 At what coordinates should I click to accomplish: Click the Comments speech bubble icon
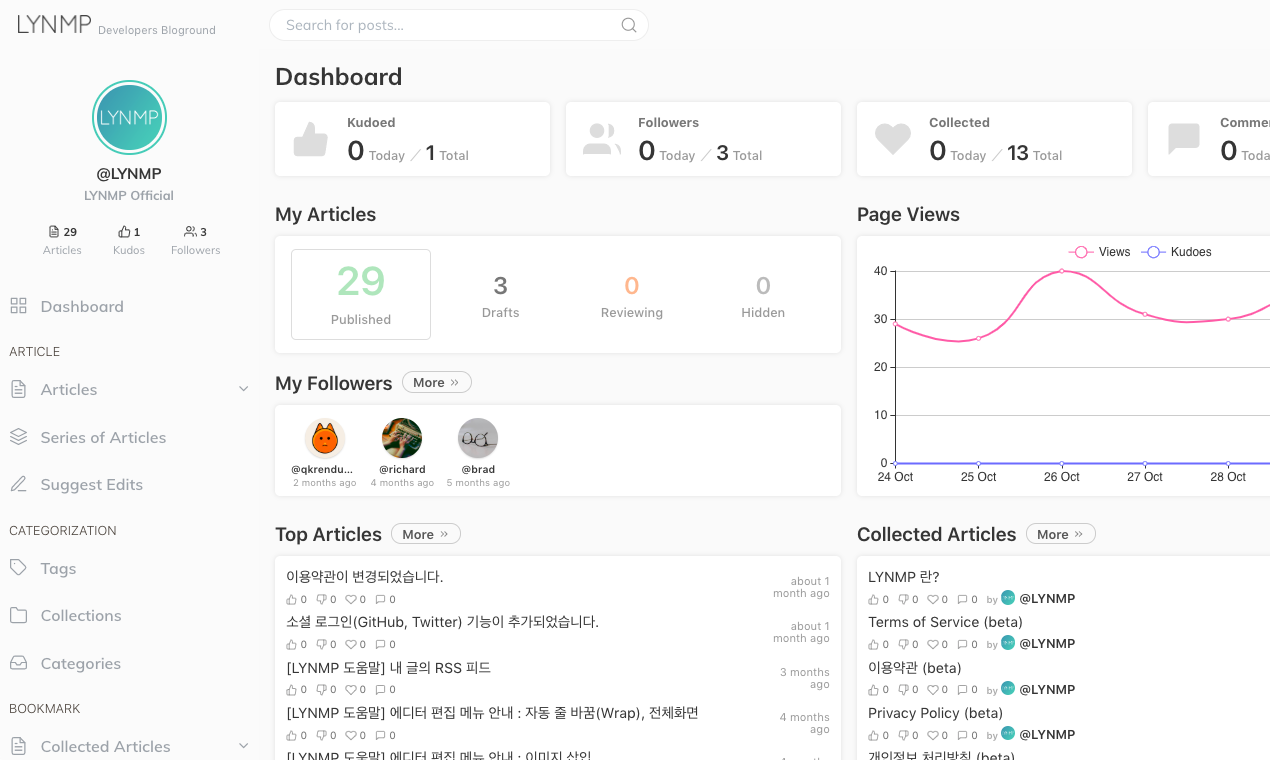tap(1184, 139)
